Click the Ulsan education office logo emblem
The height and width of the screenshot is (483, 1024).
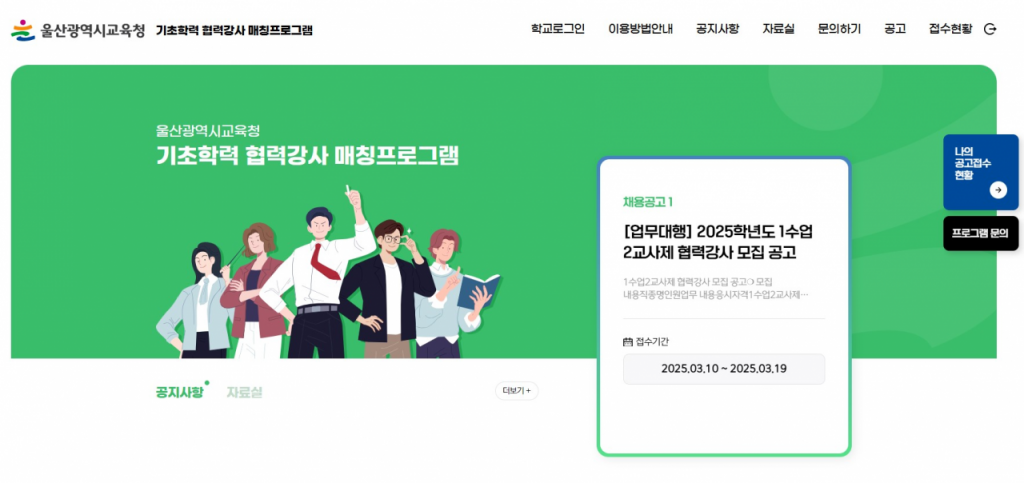point(23,30)
